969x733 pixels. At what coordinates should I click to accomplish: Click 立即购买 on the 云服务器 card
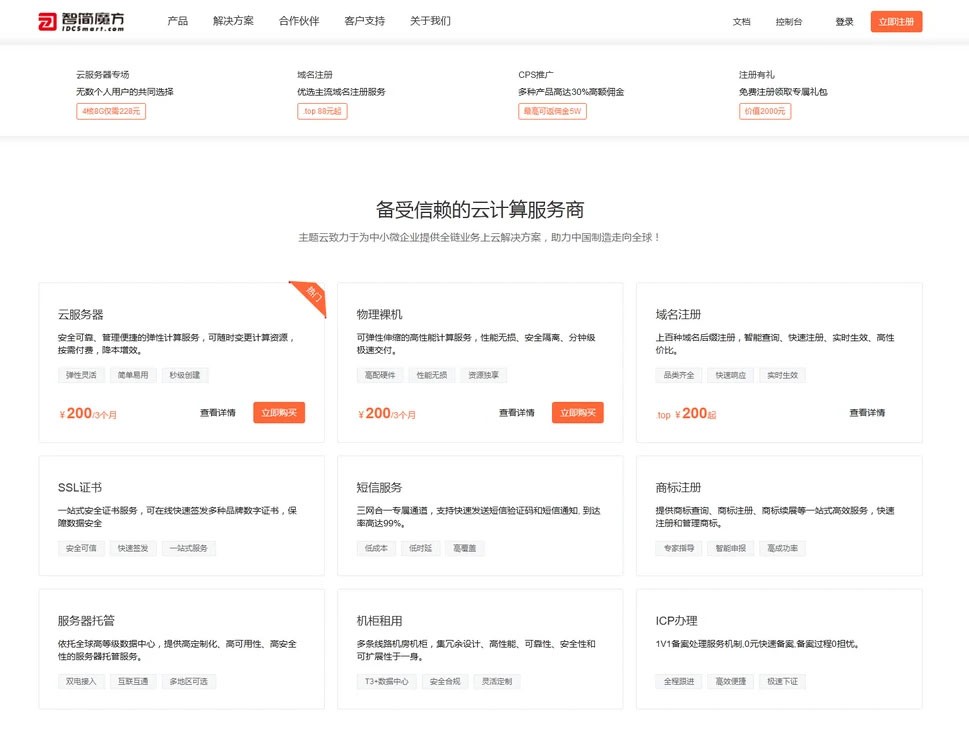[x=279, y=413]
